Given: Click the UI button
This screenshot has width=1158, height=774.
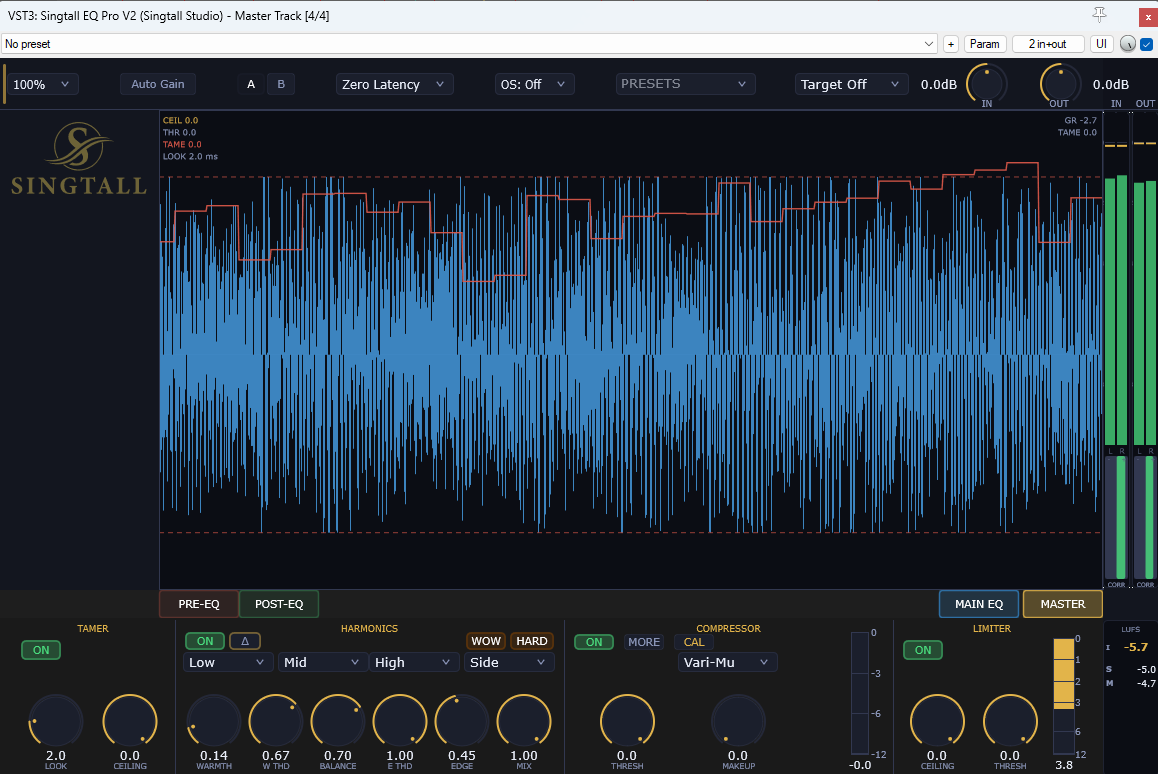Looking at the screenshot, I should point(1101,44).
